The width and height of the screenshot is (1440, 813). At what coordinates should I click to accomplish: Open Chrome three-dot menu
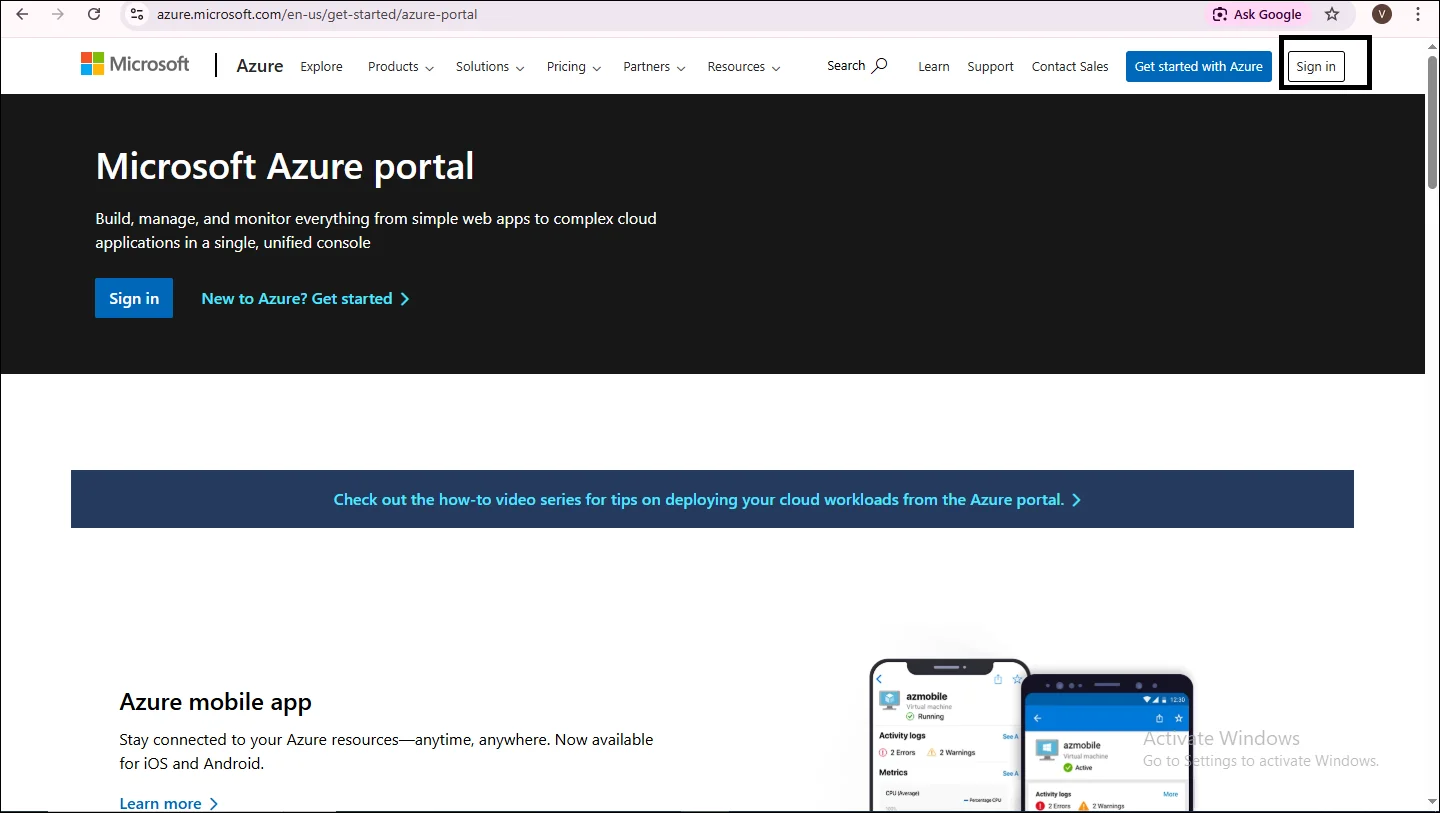click(1418, 14)
